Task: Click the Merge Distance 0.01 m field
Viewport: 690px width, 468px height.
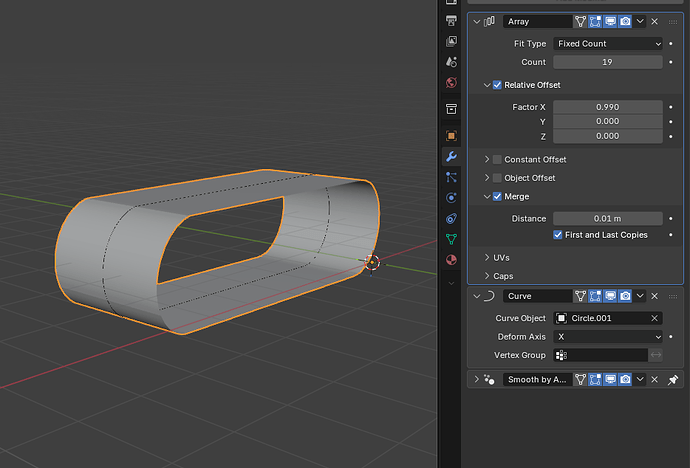Action: [608, 218]
